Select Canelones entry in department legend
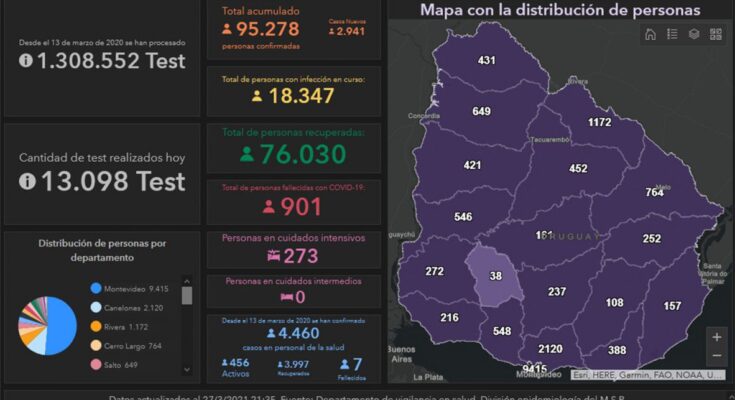 click(x=132, y=307)
